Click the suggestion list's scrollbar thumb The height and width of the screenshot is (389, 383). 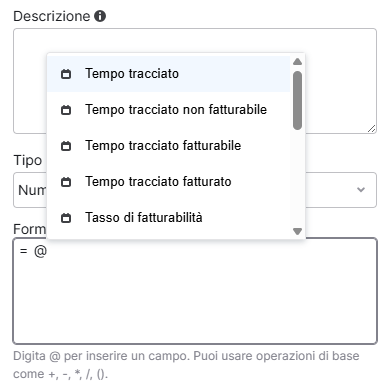click(x=297, y=100)
